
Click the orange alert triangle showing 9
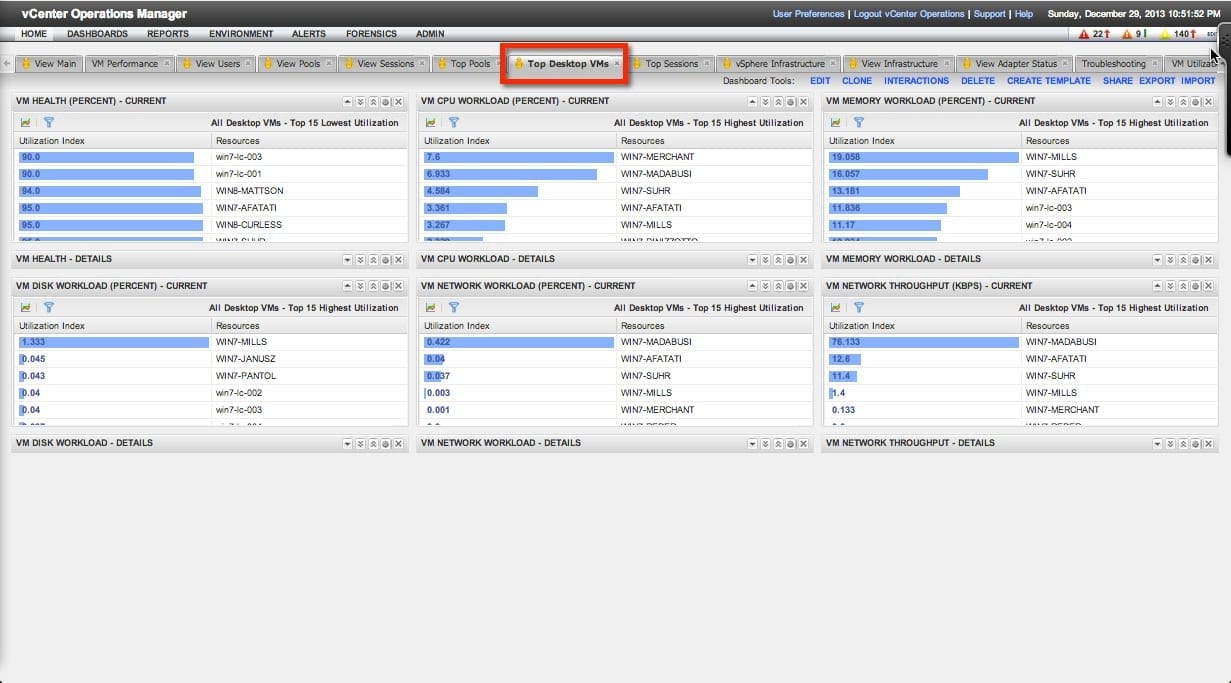point(1126,34)
